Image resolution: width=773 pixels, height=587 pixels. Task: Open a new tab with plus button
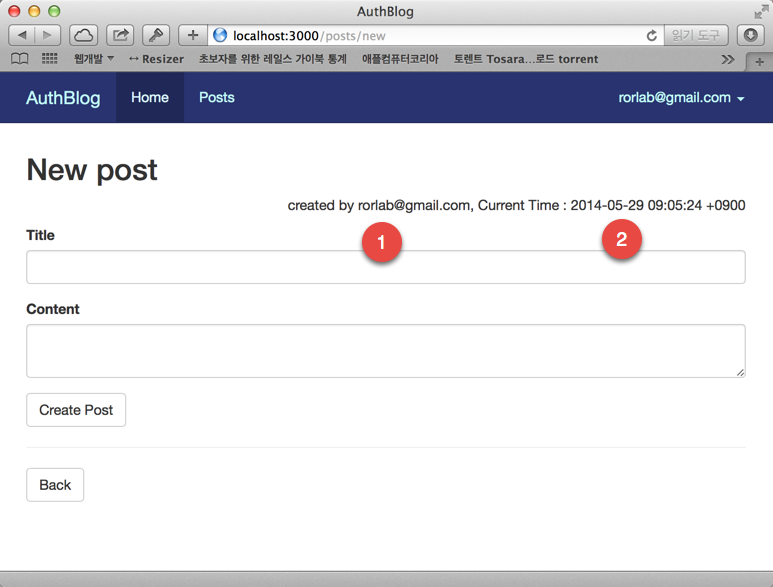[759, 61]
